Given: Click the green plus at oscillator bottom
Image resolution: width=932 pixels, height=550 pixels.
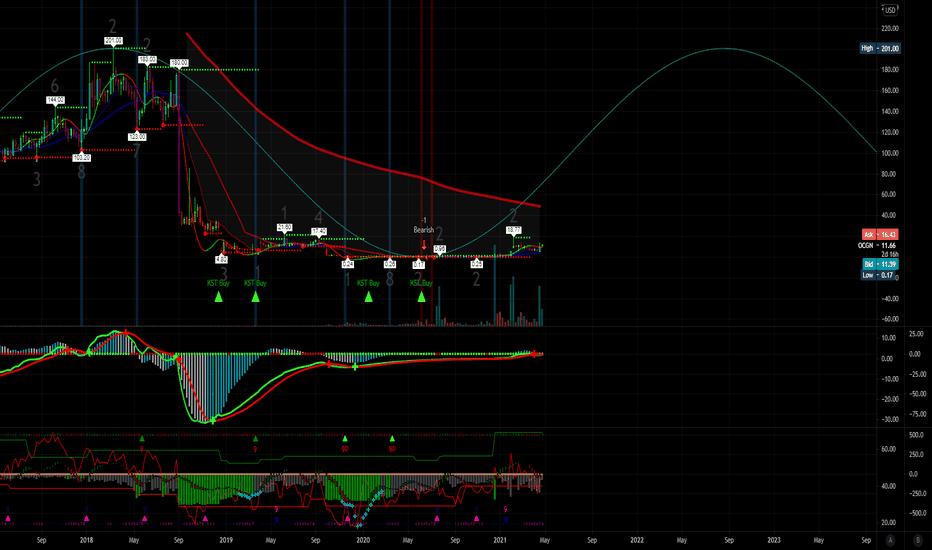Looking at the screenshot, I should pos(213,421).
